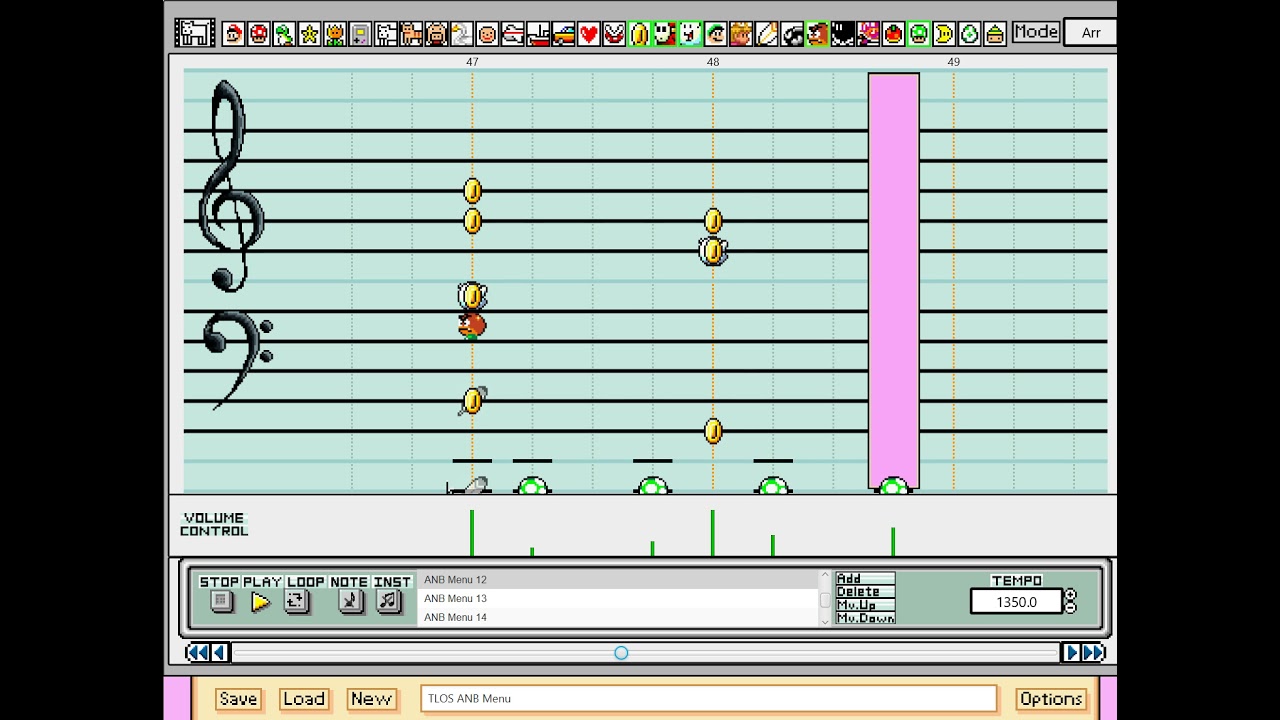Click the Load button
This screenshot has width=1280, height=720.
point(303,699)
